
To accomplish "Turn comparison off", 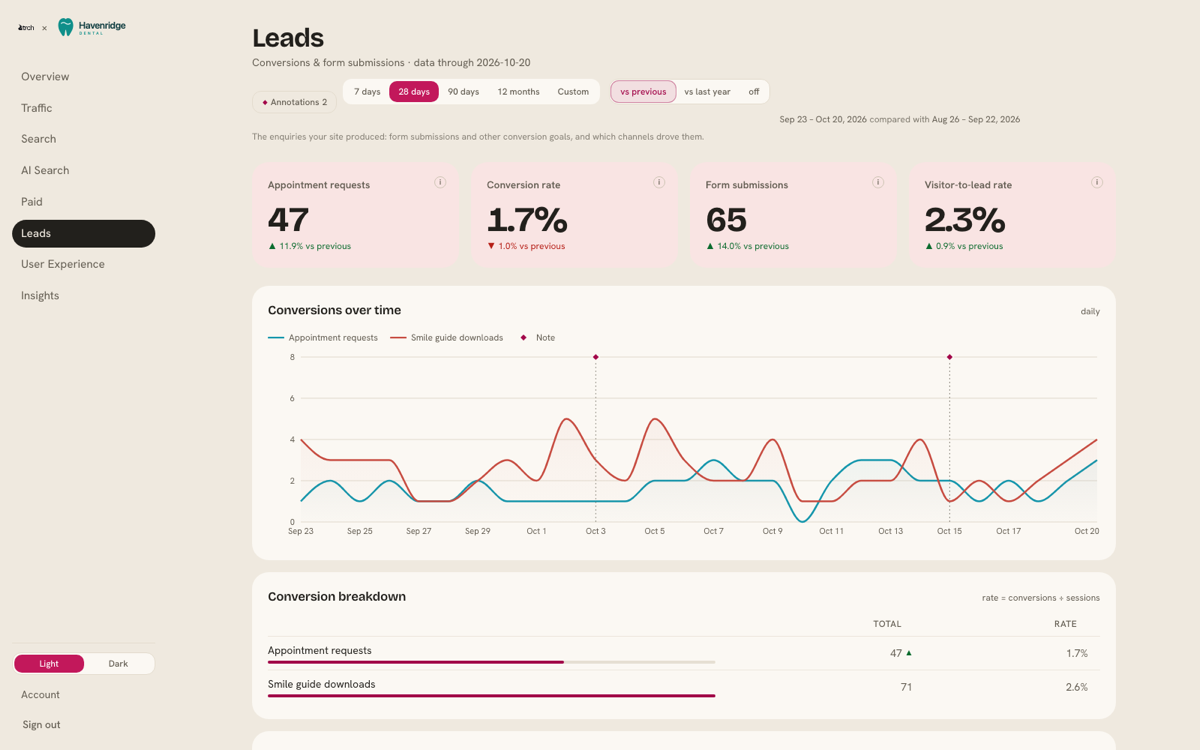I will (754, 92).
